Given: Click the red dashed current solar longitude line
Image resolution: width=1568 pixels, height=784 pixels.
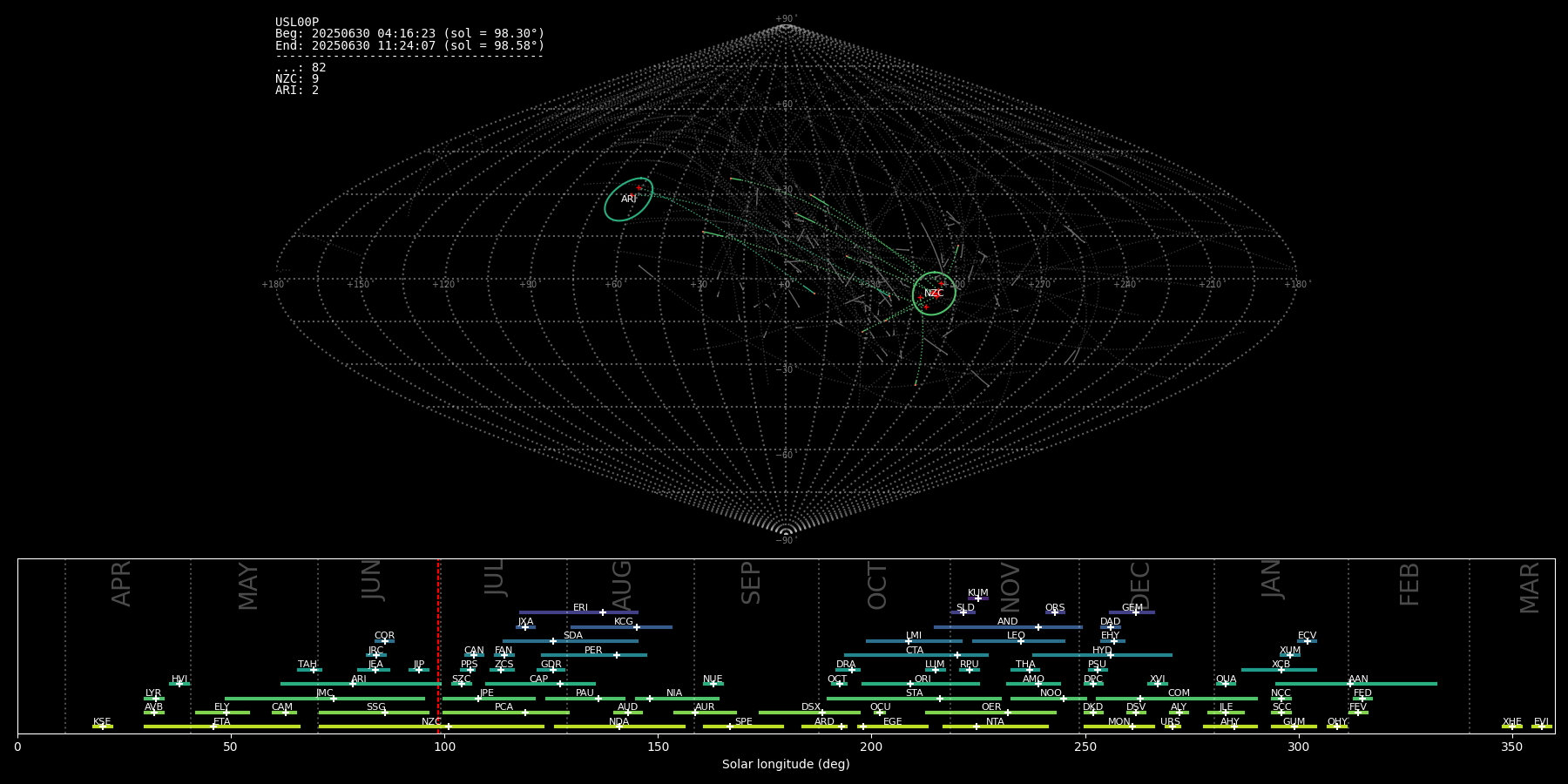Looking at the screenshot, I should 438,645.
